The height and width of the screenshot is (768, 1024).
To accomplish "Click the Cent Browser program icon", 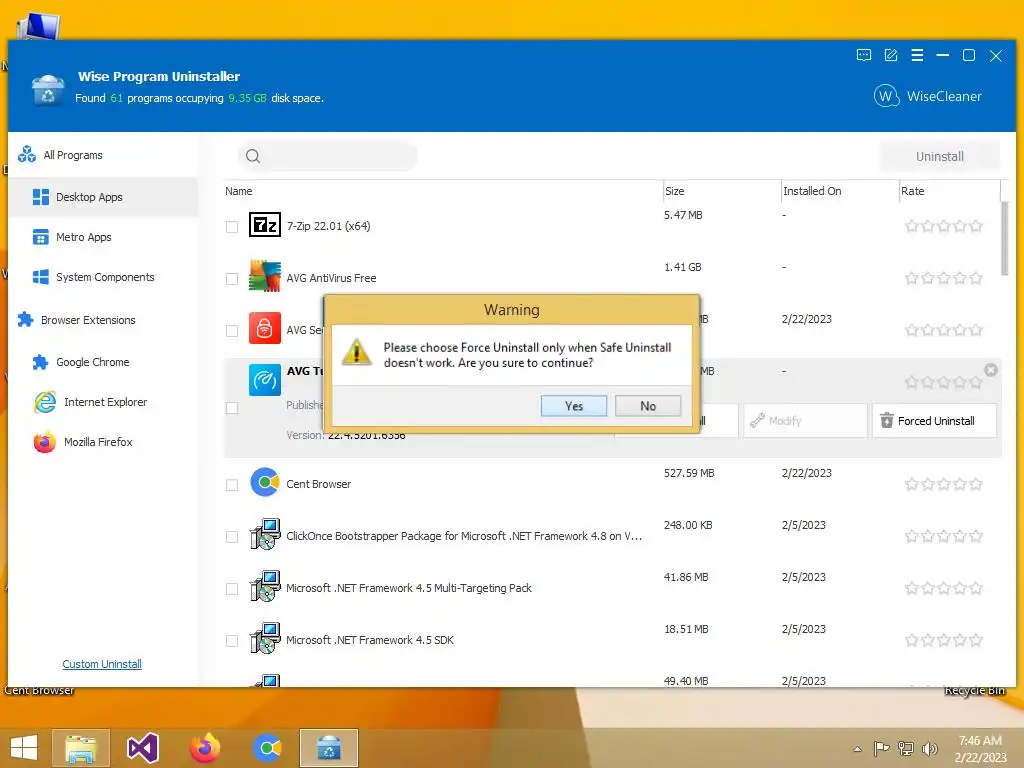I will point(264,483).
